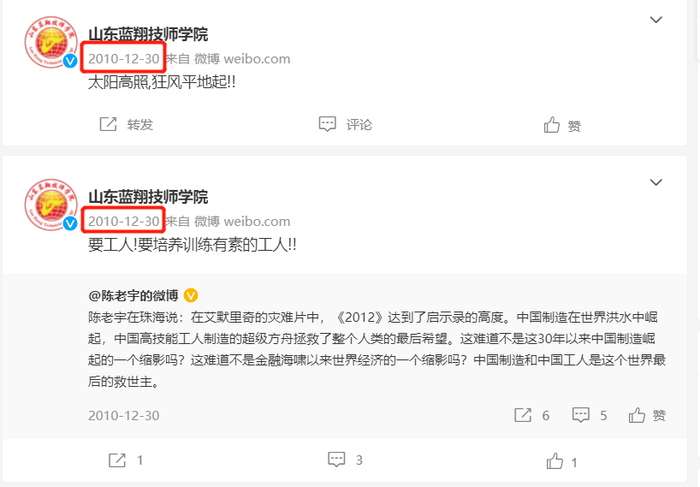Click first post's 2010-12-30 timestamp
Viewport: 700px width, 487px height.
click(x=124, y=58)
